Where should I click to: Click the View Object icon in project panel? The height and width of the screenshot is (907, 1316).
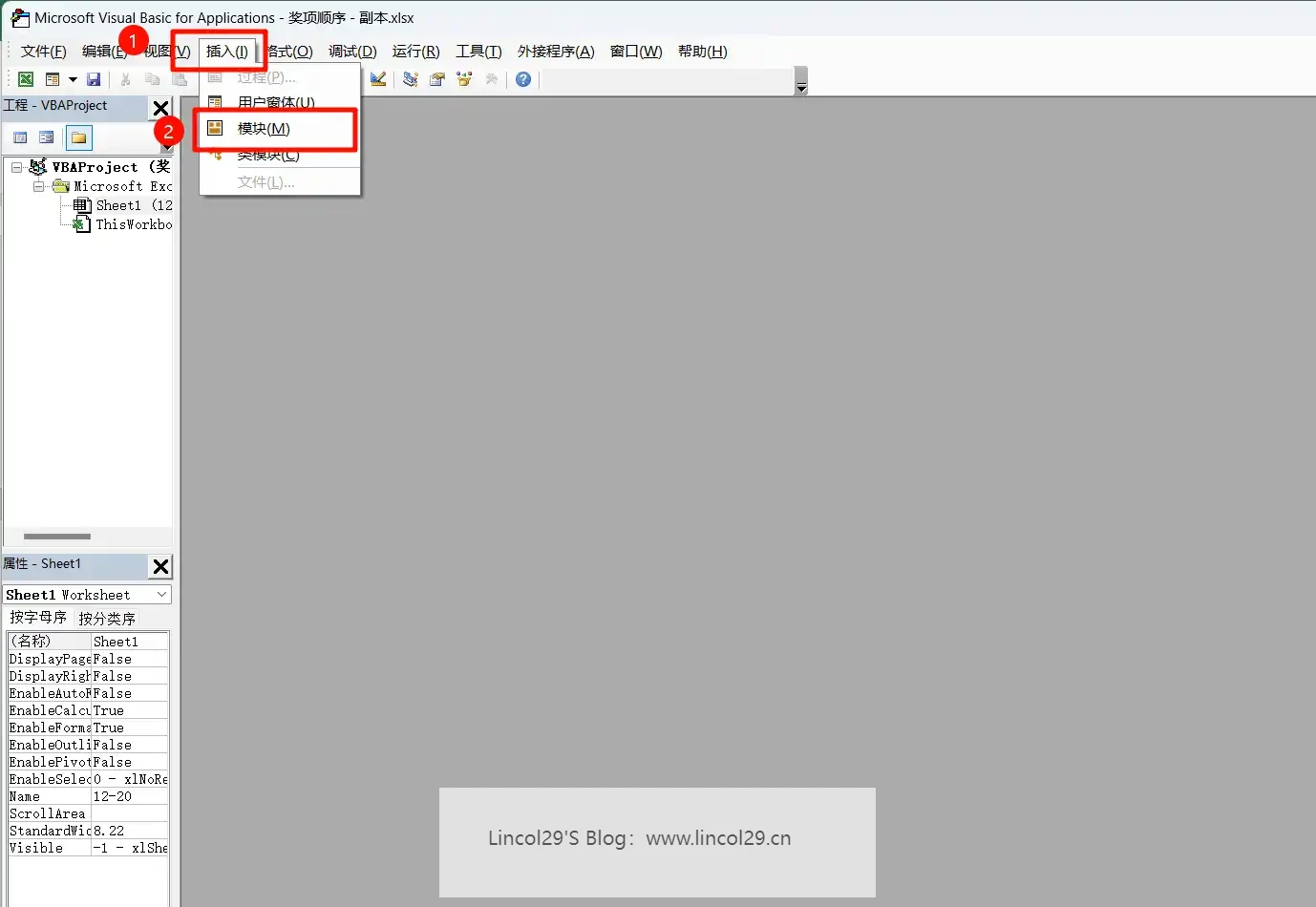click(46, 137)
